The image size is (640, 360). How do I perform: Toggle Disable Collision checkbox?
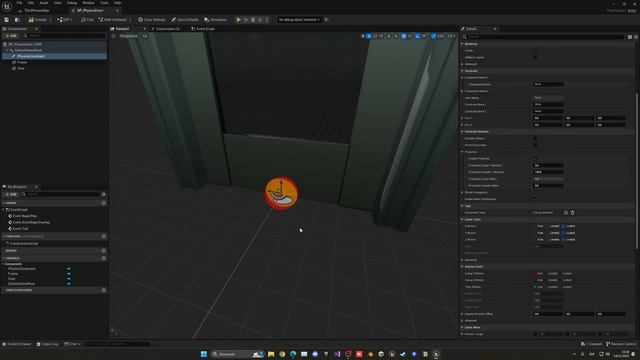tap(535, 138)
